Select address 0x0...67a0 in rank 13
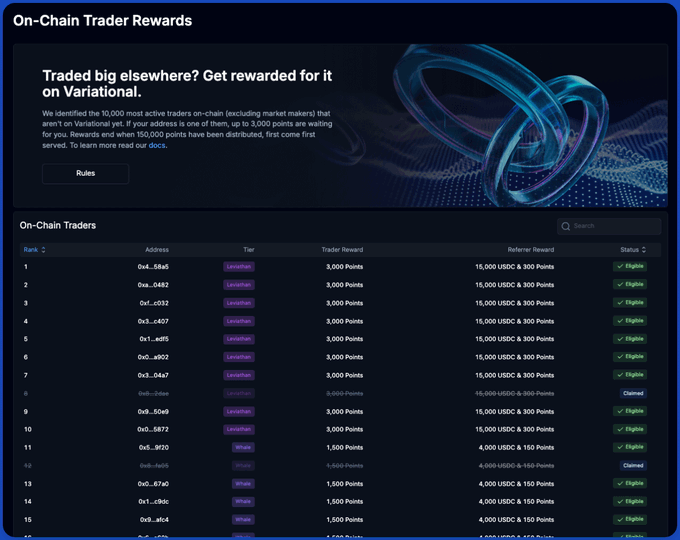 [x=153, y=484]
